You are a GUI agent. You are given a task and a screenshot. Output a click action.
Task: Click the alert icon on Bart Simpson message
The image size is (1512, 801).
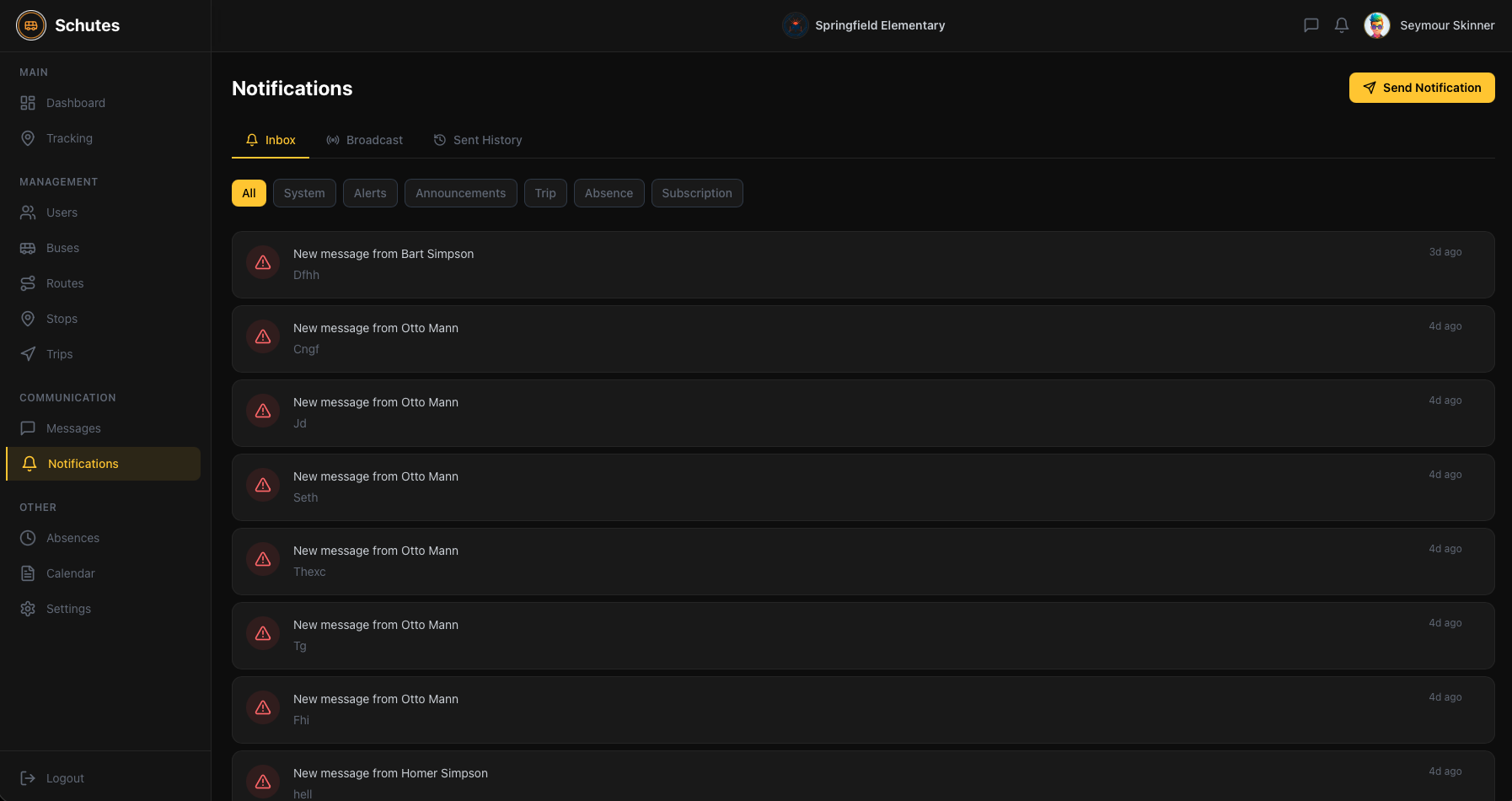[x=263, y=263]
